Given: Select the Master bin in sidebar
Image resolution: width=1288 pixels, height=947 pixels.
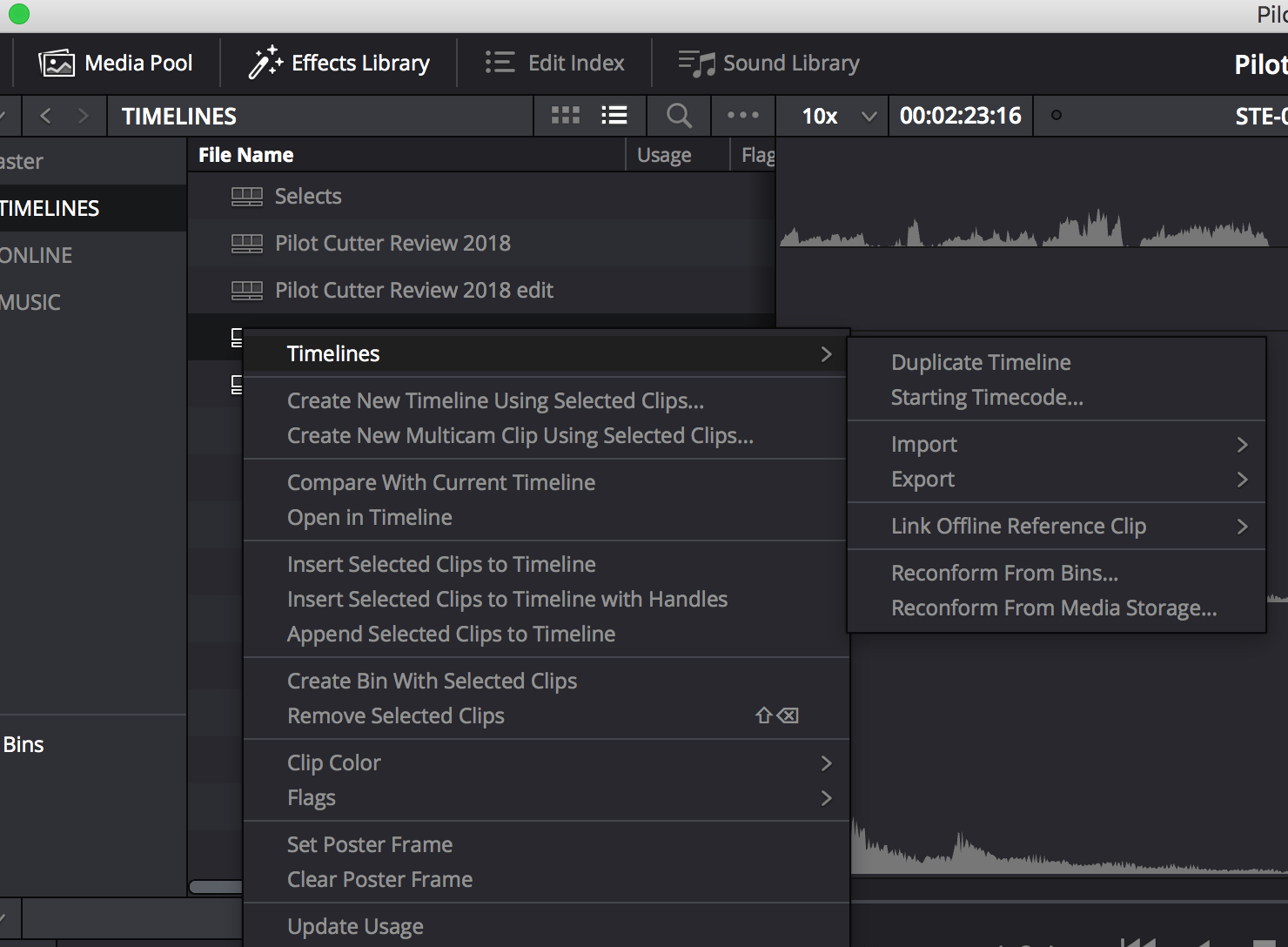Looking at the screenshot, I should pos(93,161).
